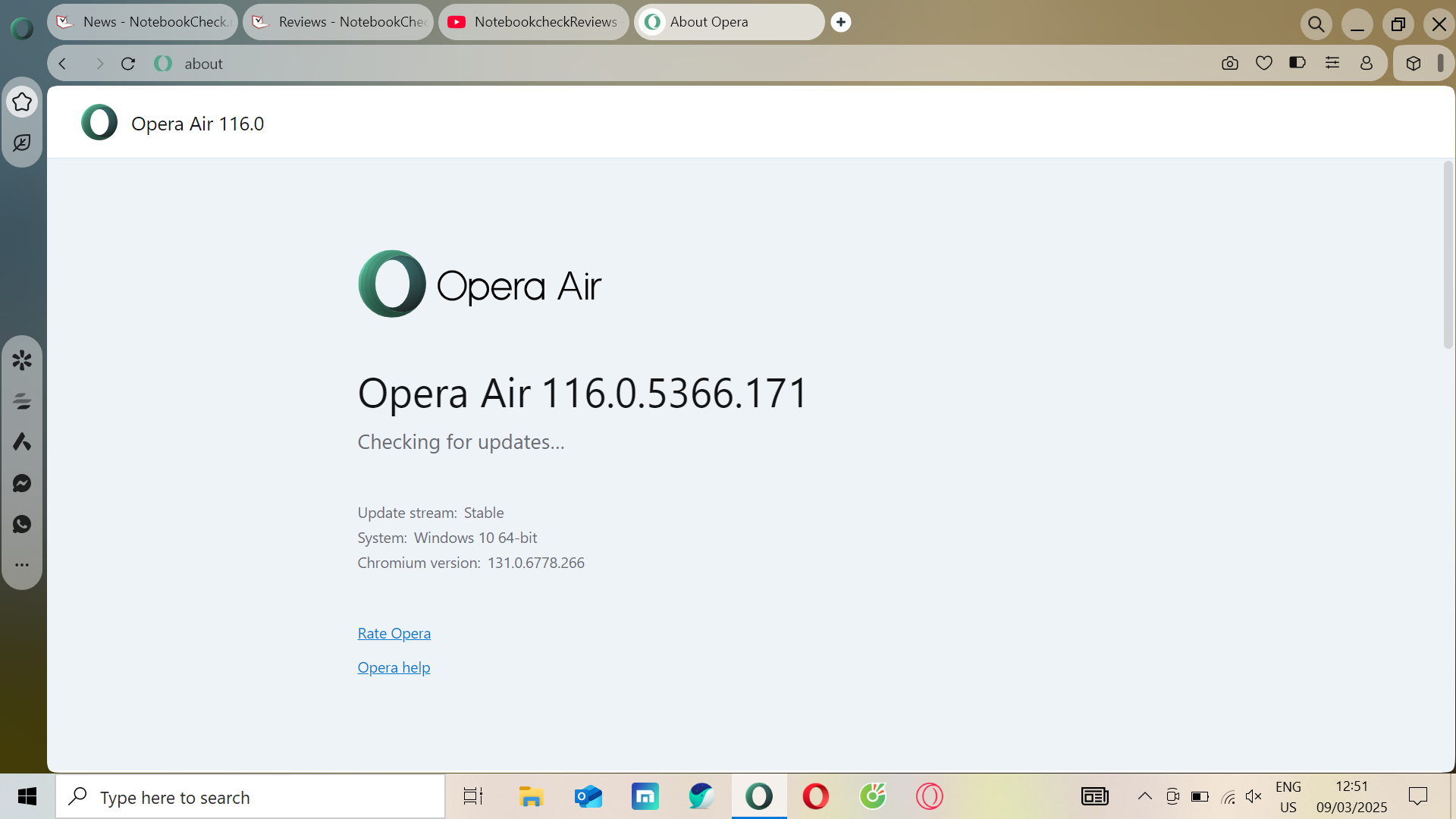Open the battery status tray icon
The width and height of the screenshot is (1456, 819).
pyautogui.click(x=1200, y=796)
